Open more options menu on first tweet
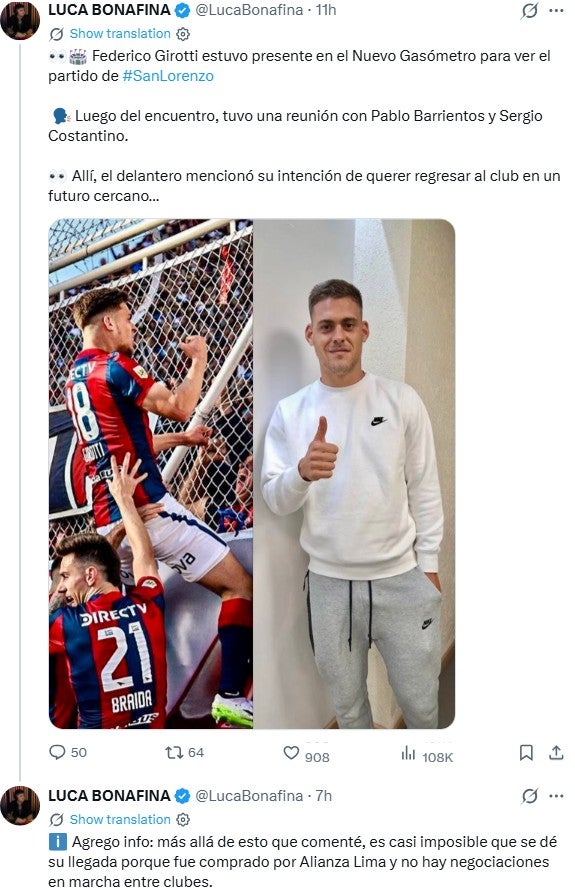 [x=556, y=10]
